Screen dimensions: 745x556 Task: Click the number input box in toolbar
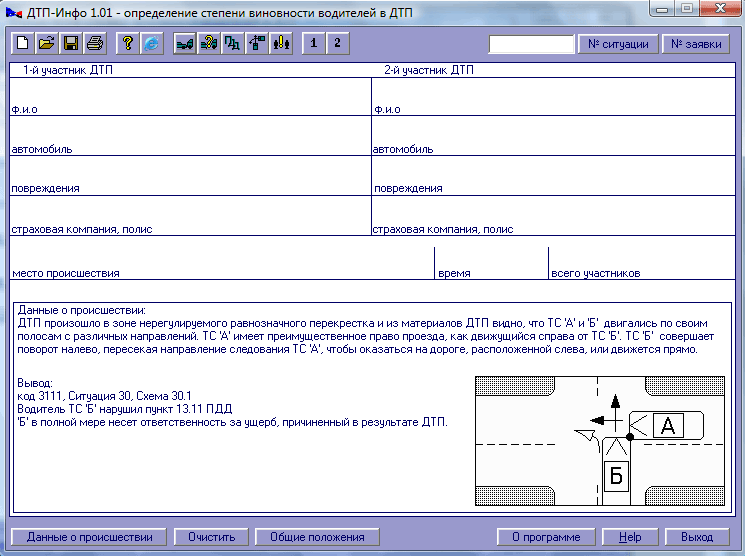532,44
